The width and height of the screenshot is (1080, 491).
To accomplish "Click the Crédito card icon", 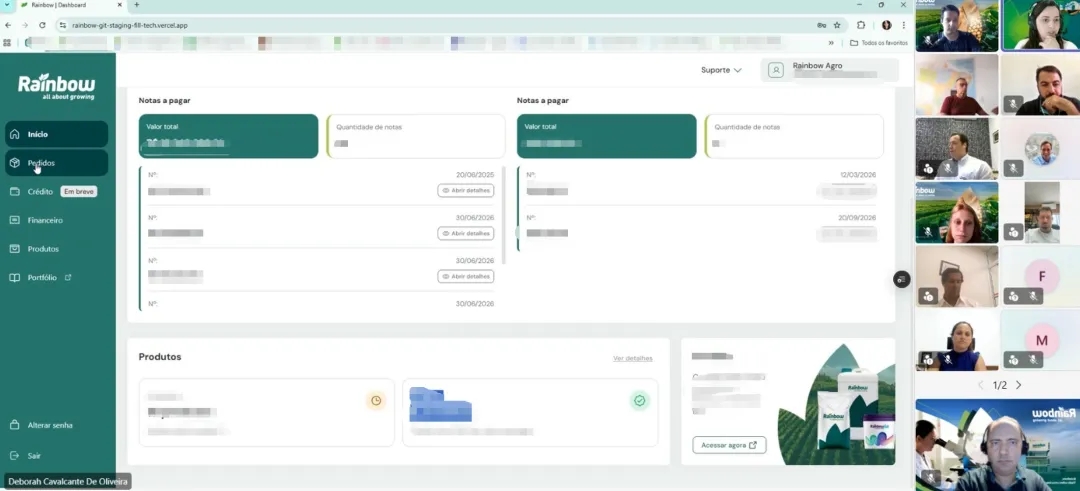I will 15,191.
